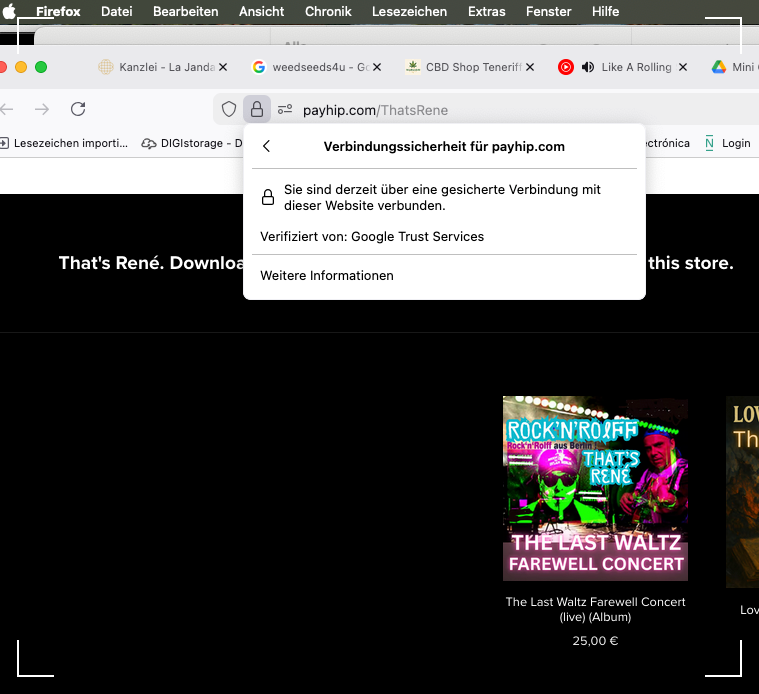
Task: Open the Firefox application menu
Action: (58, 11)
